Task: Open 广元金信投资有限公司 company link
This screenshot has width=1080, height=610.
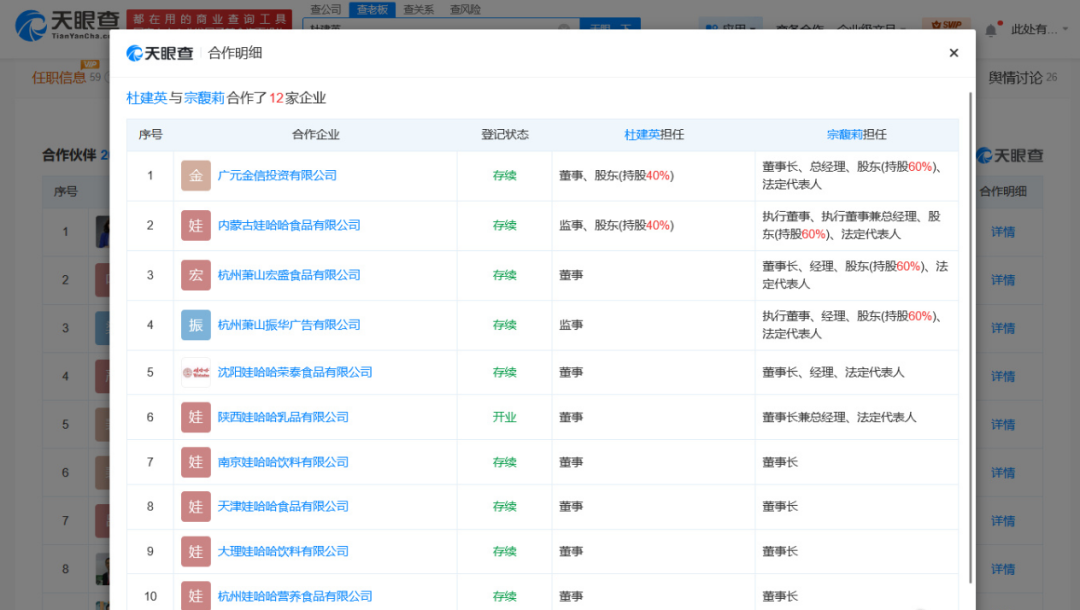Action: pyautogui.click(x=277, y=176)
